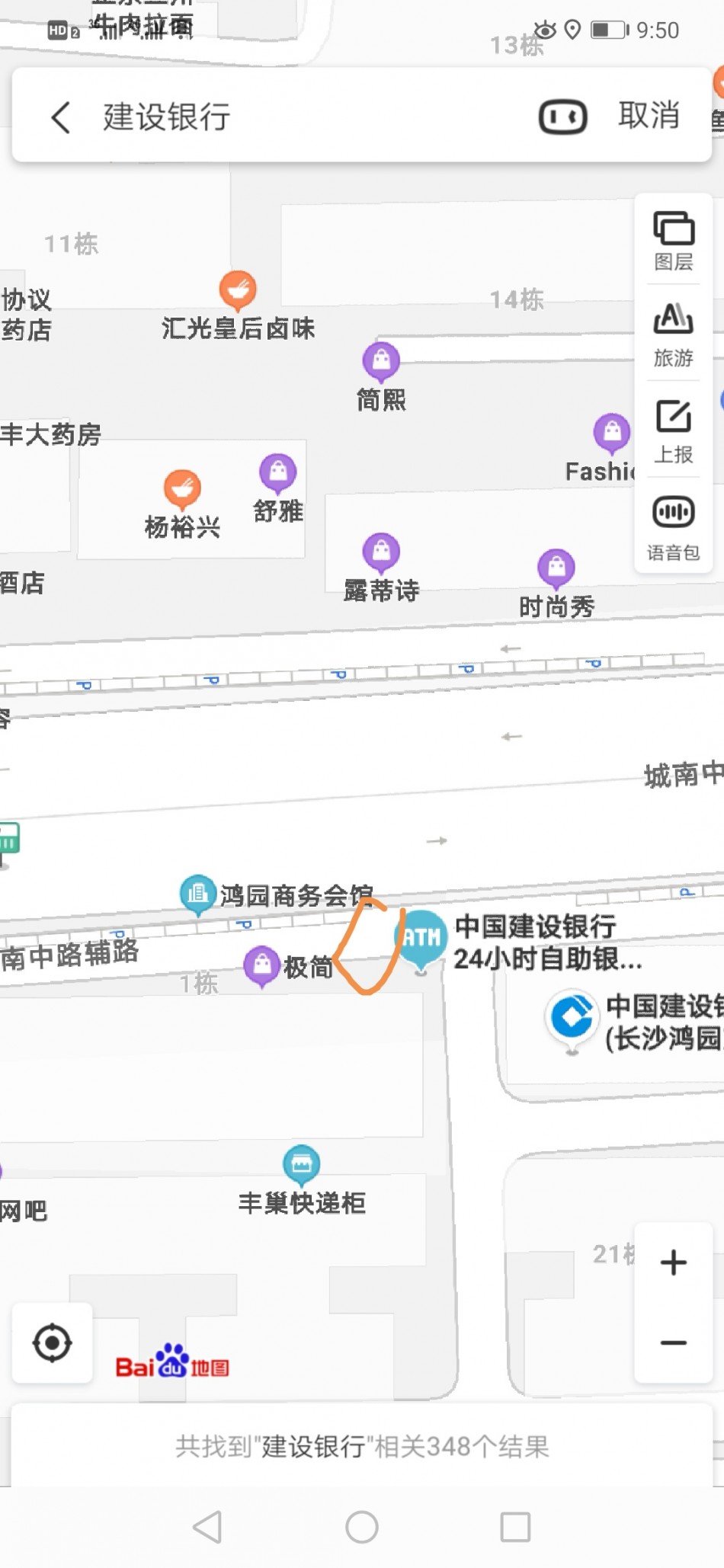
Task: Select the 极简 shop pin
Action: click(262, 966)
